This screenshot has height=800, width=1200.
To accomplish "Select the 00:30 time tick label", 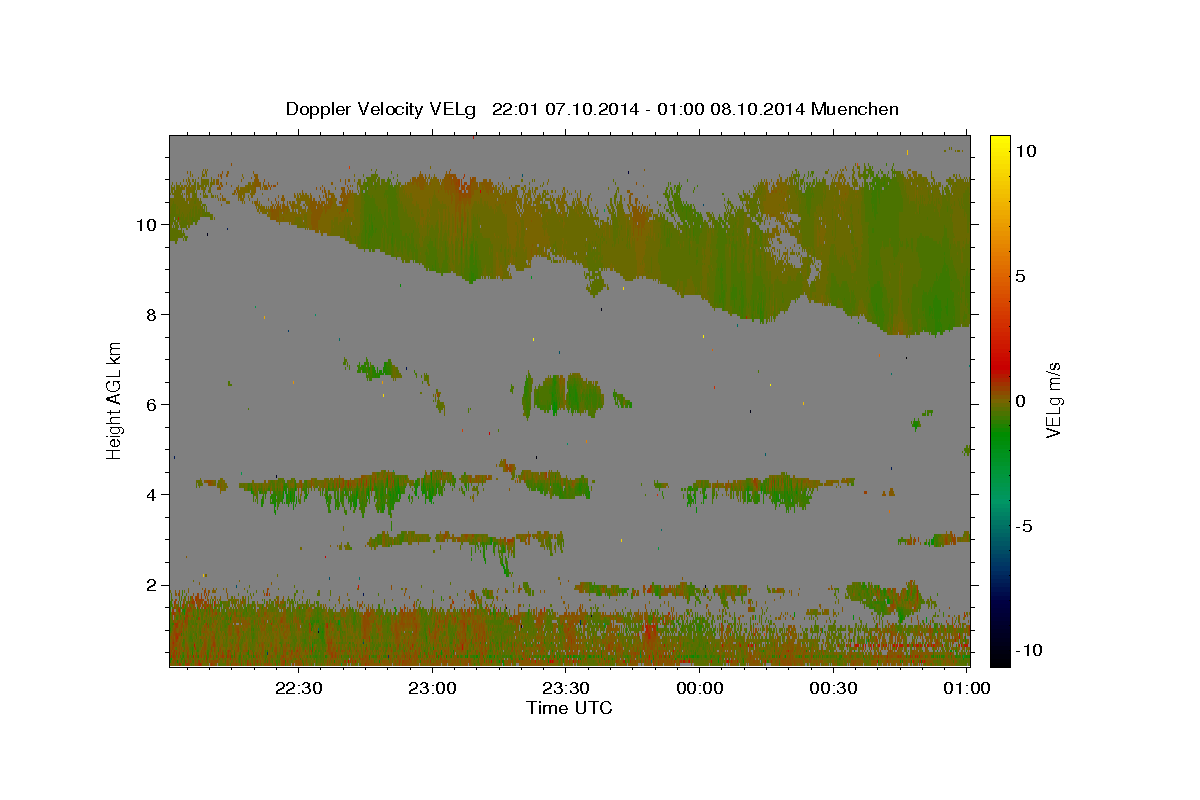I will point(833,688).
